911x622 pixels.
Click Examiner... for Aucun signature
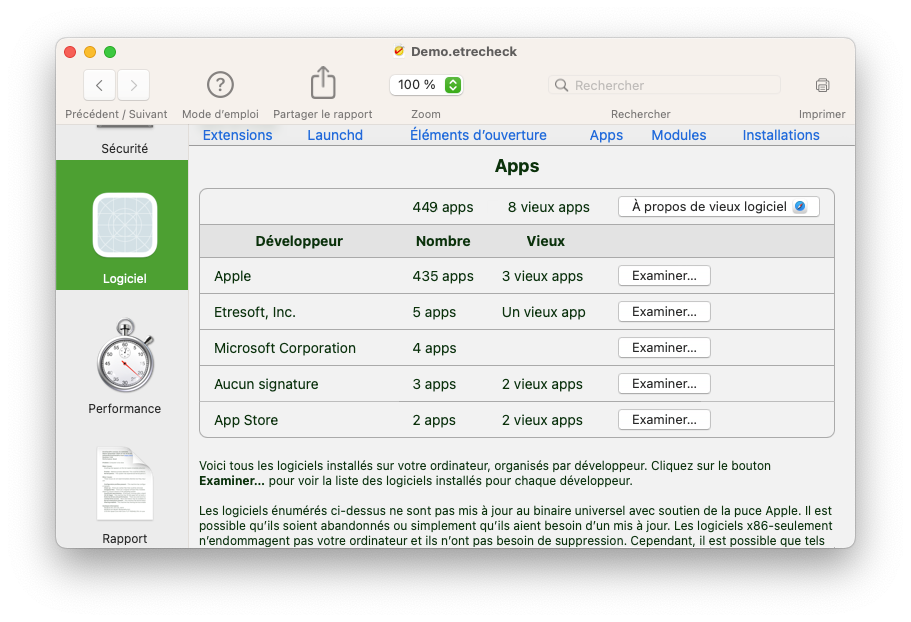664,384
